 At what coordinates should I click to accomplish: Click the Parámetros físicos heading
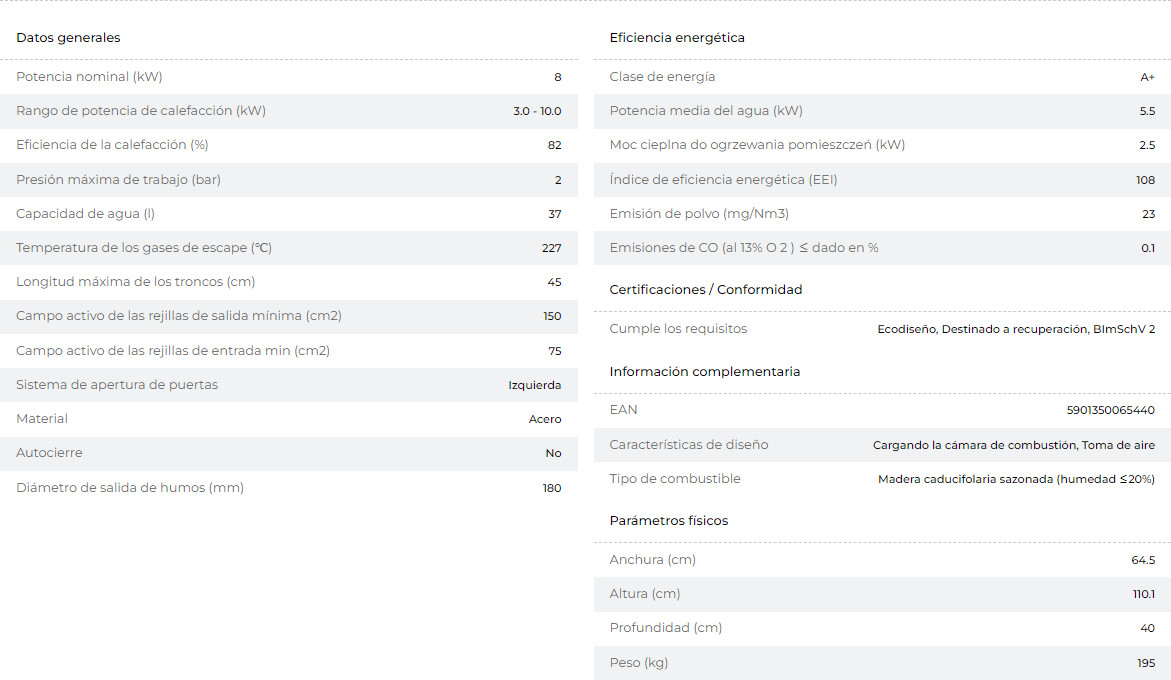[x=669, y=521]
